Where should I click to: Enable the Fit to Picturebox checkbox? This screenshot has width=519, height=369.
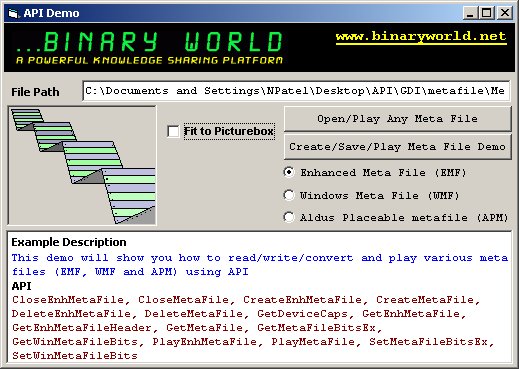173,131
